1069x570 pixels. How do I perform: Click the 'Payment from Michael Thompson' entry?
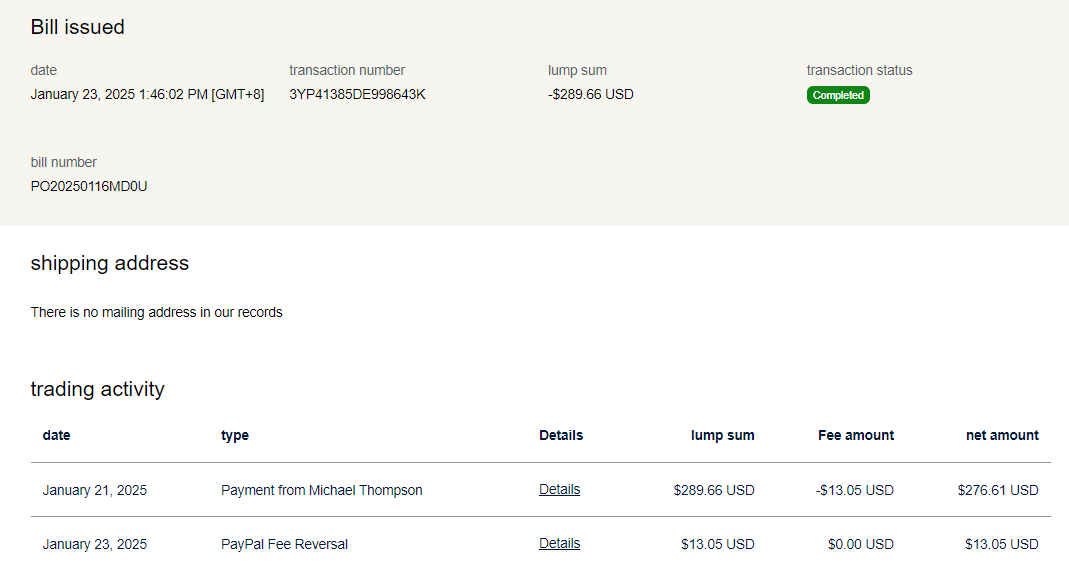pyautogui.click(x=321, y=490)
